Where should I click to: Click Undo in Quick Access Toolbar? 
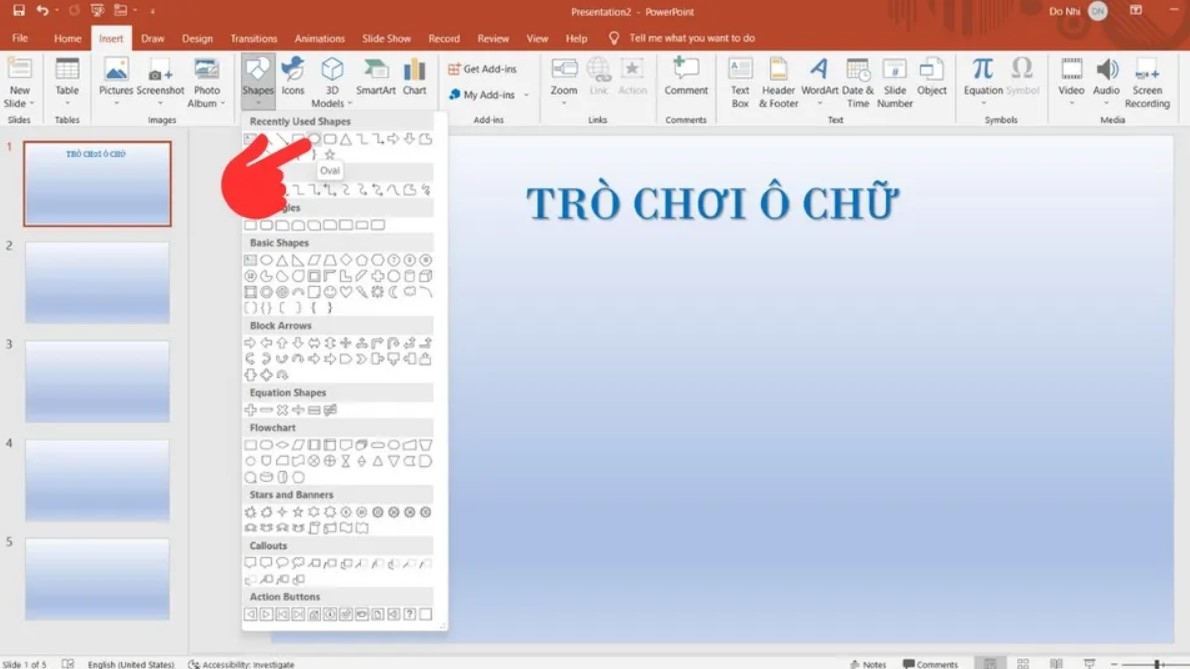point(42,11)
